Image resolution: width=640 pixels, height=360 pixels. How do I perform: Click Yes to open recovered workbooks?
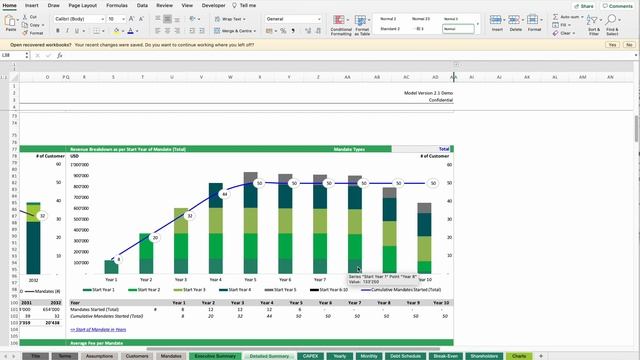[x=612, y=45]
